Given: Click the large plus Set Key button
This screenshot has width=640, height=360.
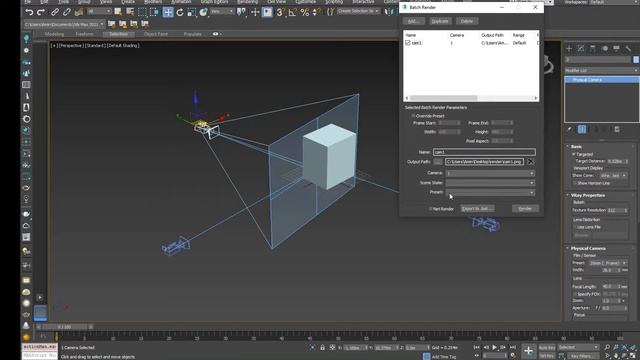Looking at the screenshot, I should coord(528,351).
